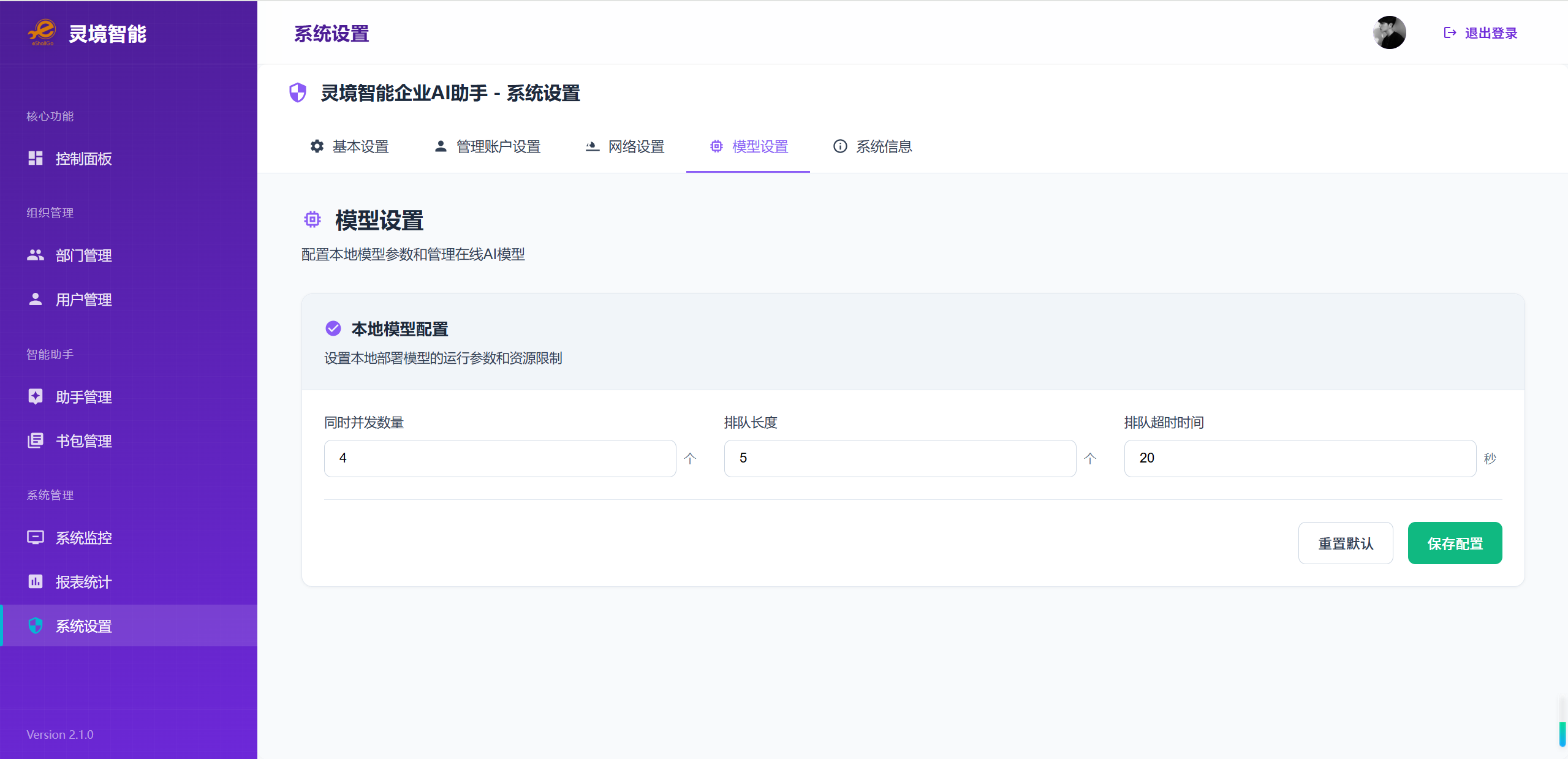Image resolution: width=1568 pixels, height=759 pixels.
Task: Click into the 排队长度 input field
Action: coord(900,458)
